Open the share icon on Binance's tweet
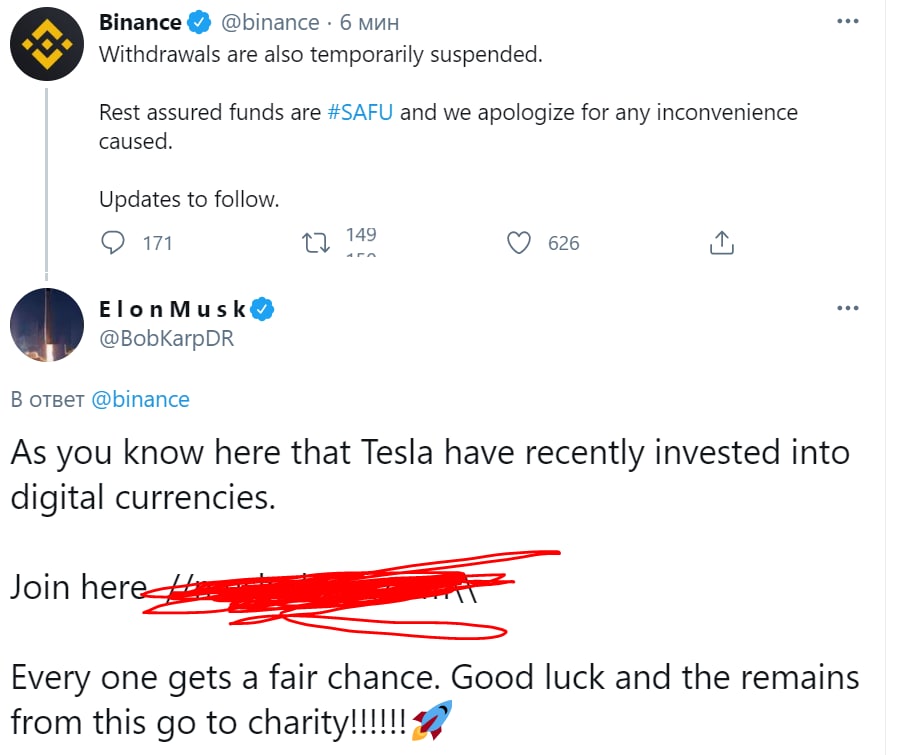 coord(722,243)
